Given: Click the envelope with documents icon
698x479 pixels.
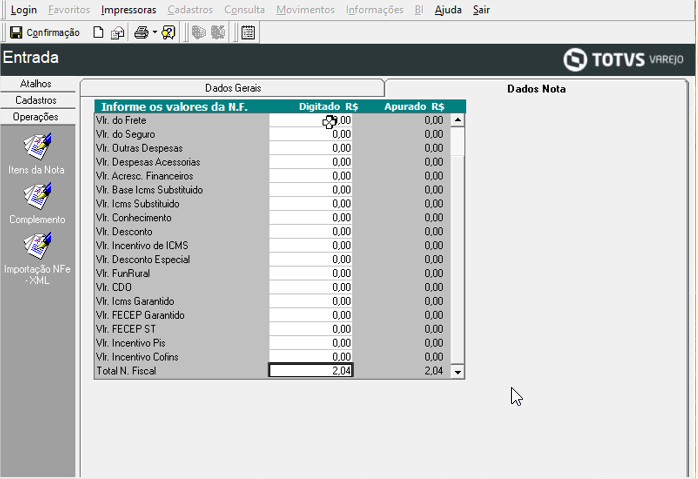Looking at the screenshot, I should (118, 32).
